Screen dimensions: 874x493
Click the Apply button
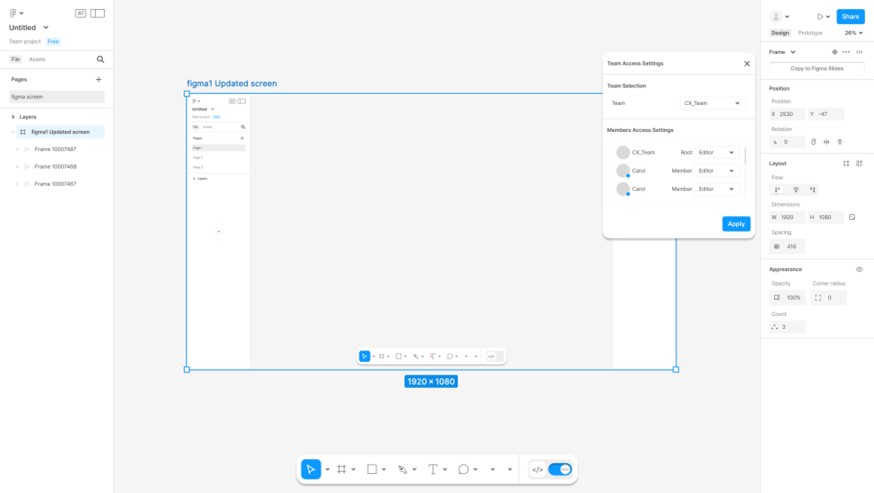pyautogui.click(x=736, y=224)
